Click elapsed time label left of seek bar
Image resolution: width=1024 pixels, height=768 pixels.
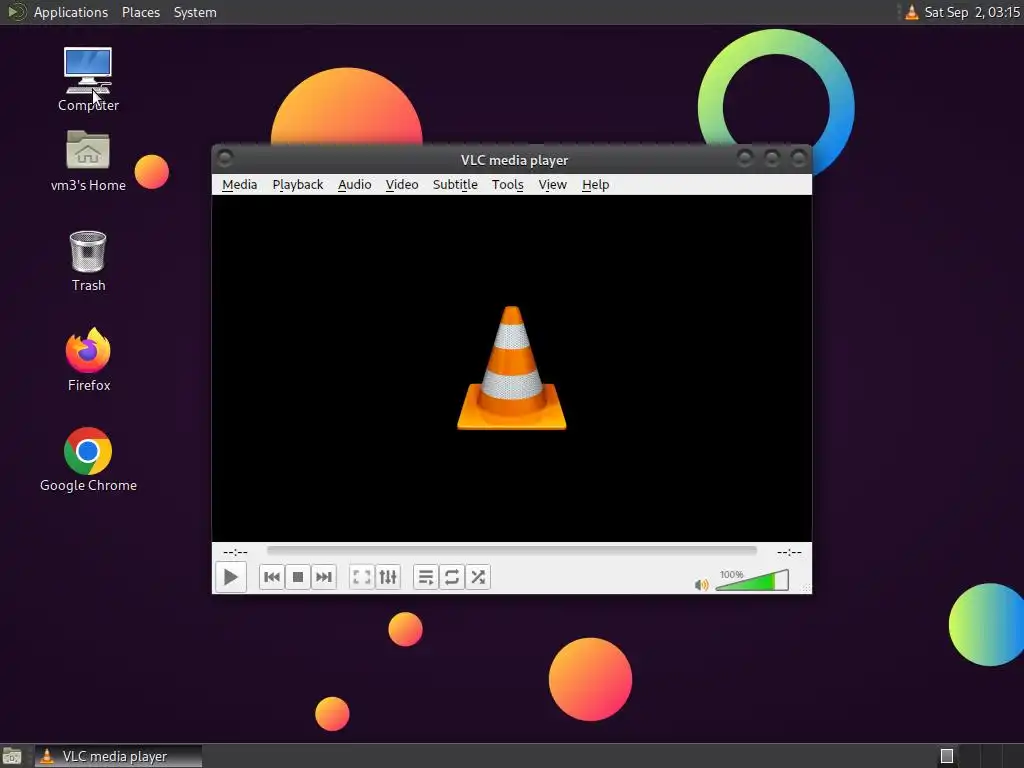tap(235, 552)
